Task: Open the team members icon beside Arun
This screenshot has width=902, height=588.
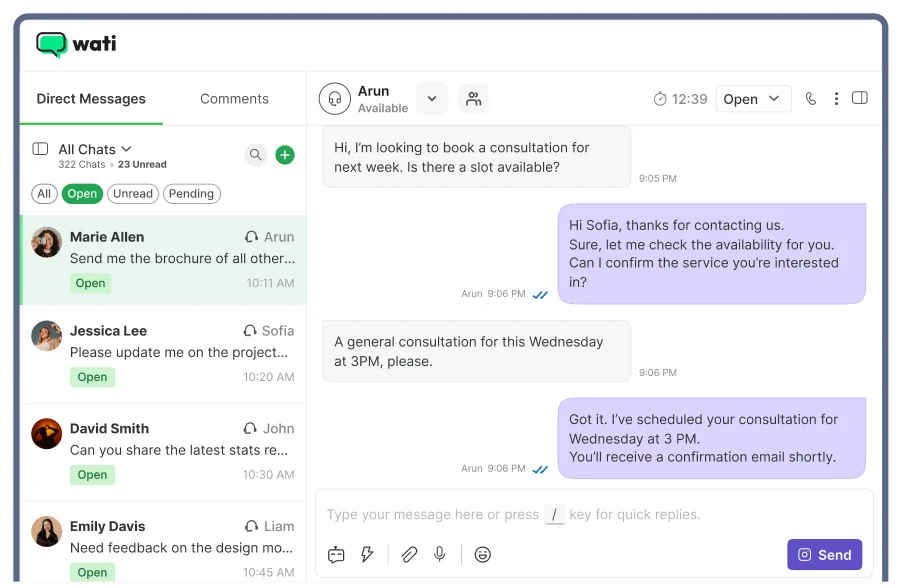Action: point(473,99)
